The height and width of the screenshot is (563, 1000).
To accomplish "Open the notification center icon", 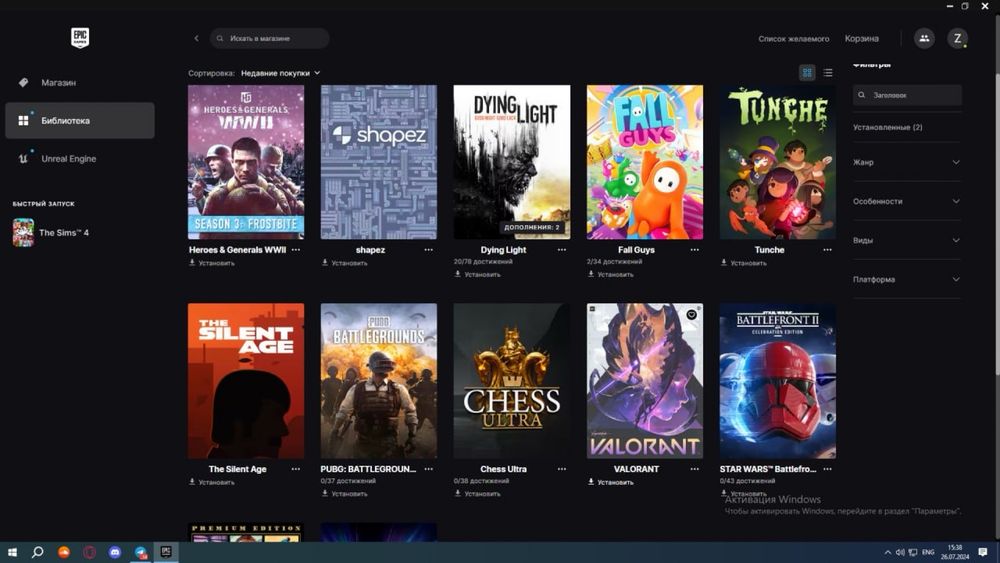I will (983, 552).
